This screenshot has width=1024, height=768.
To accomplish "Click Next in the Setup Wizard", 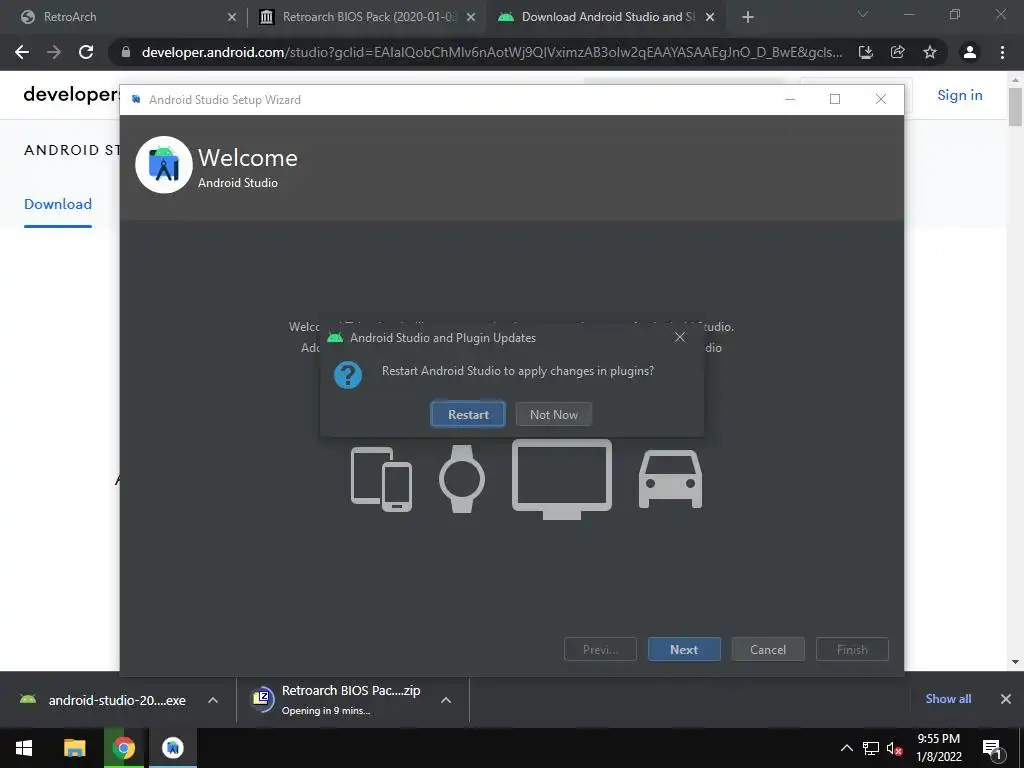I will pyautogui.click(x=684, y=649).
